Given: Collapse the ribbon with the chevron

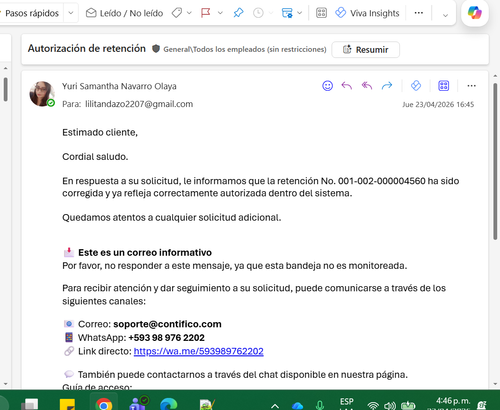Looking at the screenshot, I should point(445,15).
